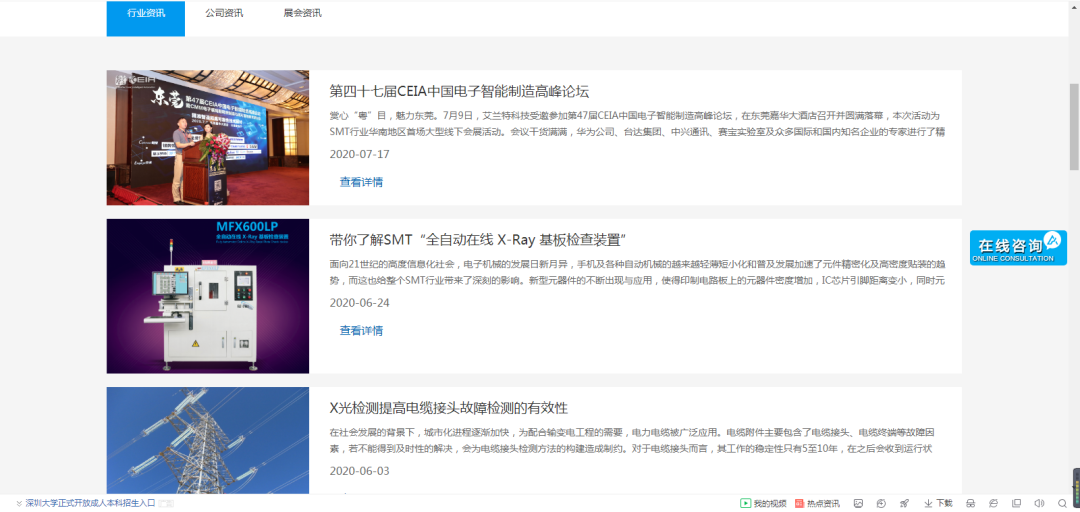This screenshot has width=1080, height=512.
Task: Click the overlapping windows icon in the status bar
Action: (1017, 504)
